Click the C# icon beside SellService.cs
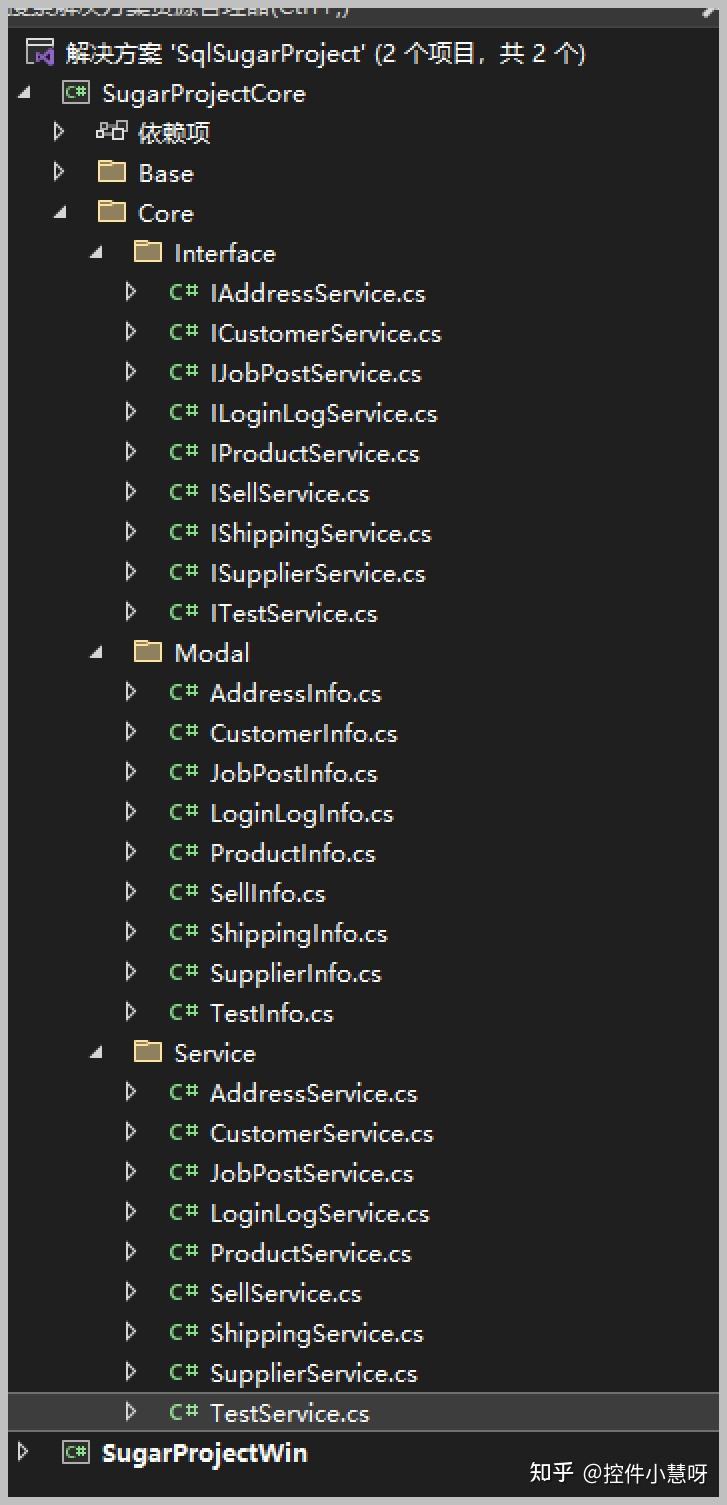Image resolution: width=727 pixels, height=1505 pixels. (x=184, y=1292)
